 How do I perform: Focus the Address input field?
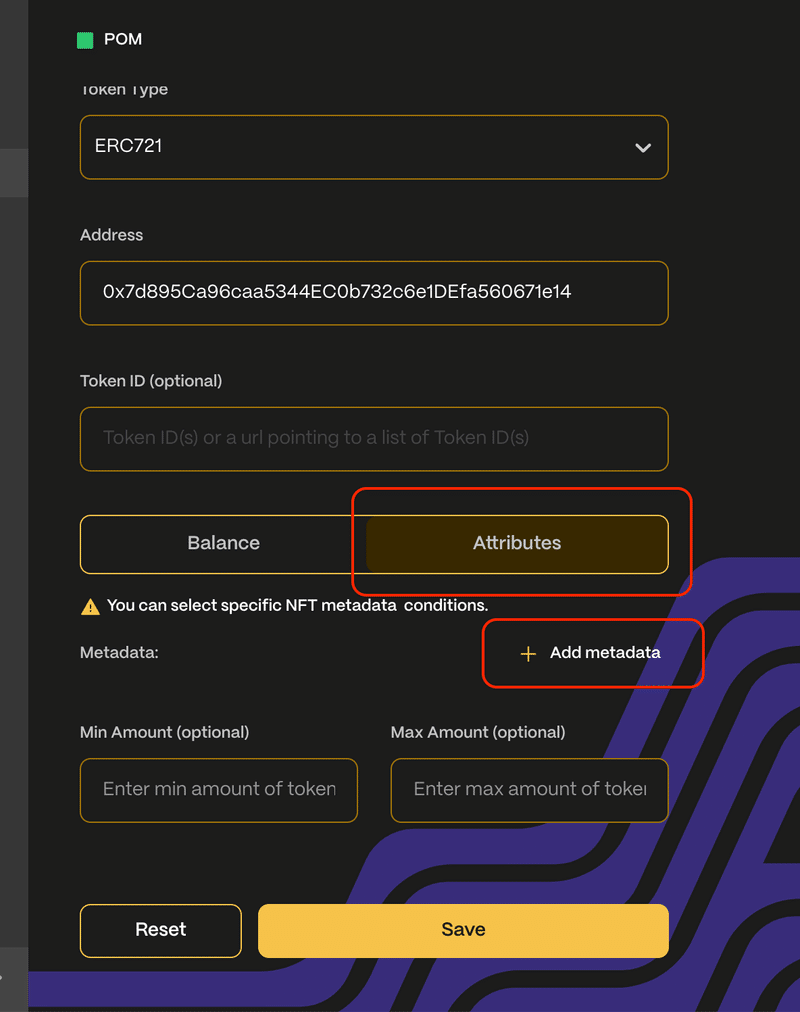[x=373, y=293]
